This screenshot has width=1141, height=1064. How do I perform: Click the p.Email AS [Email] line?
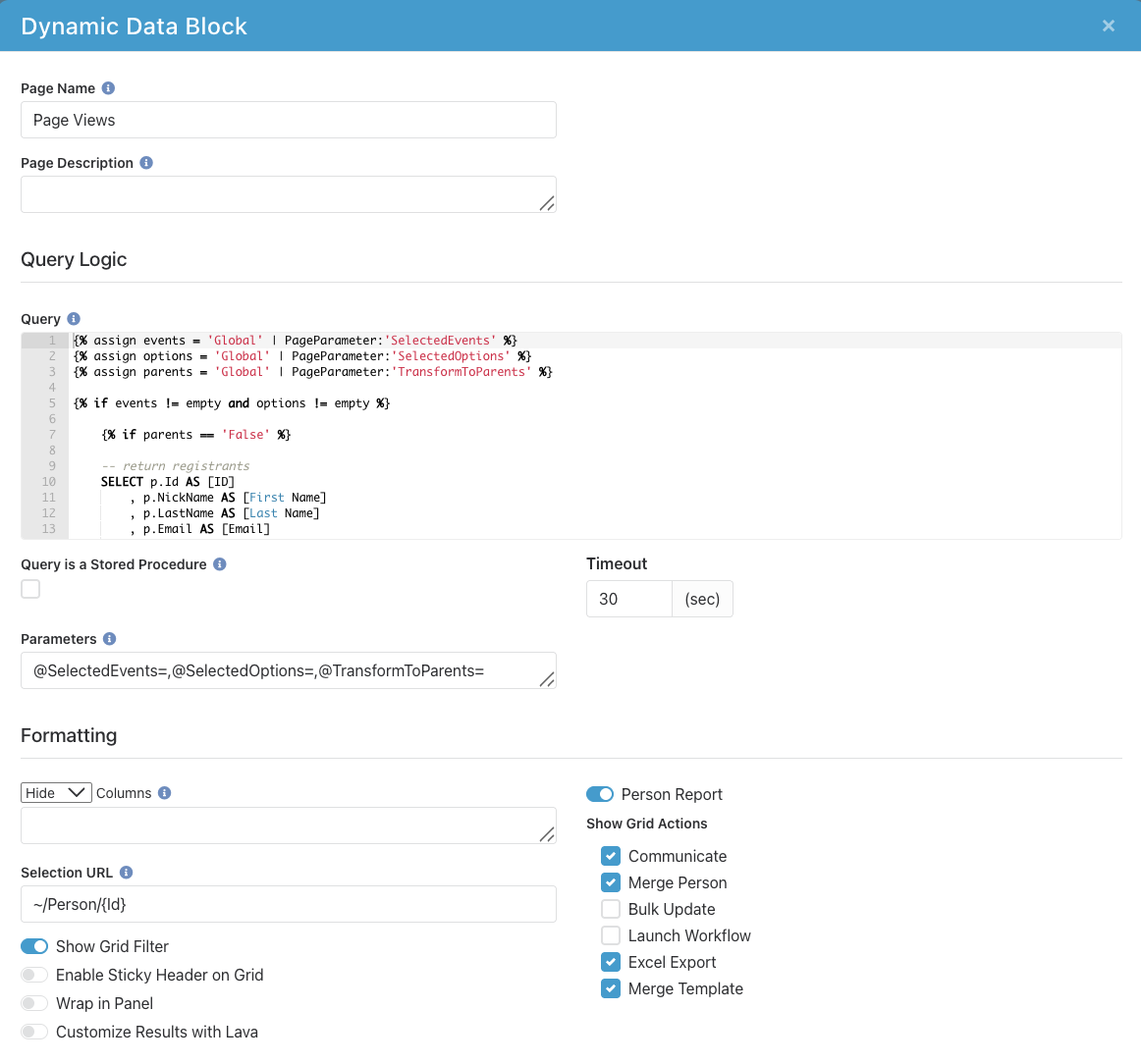point(199,529)
